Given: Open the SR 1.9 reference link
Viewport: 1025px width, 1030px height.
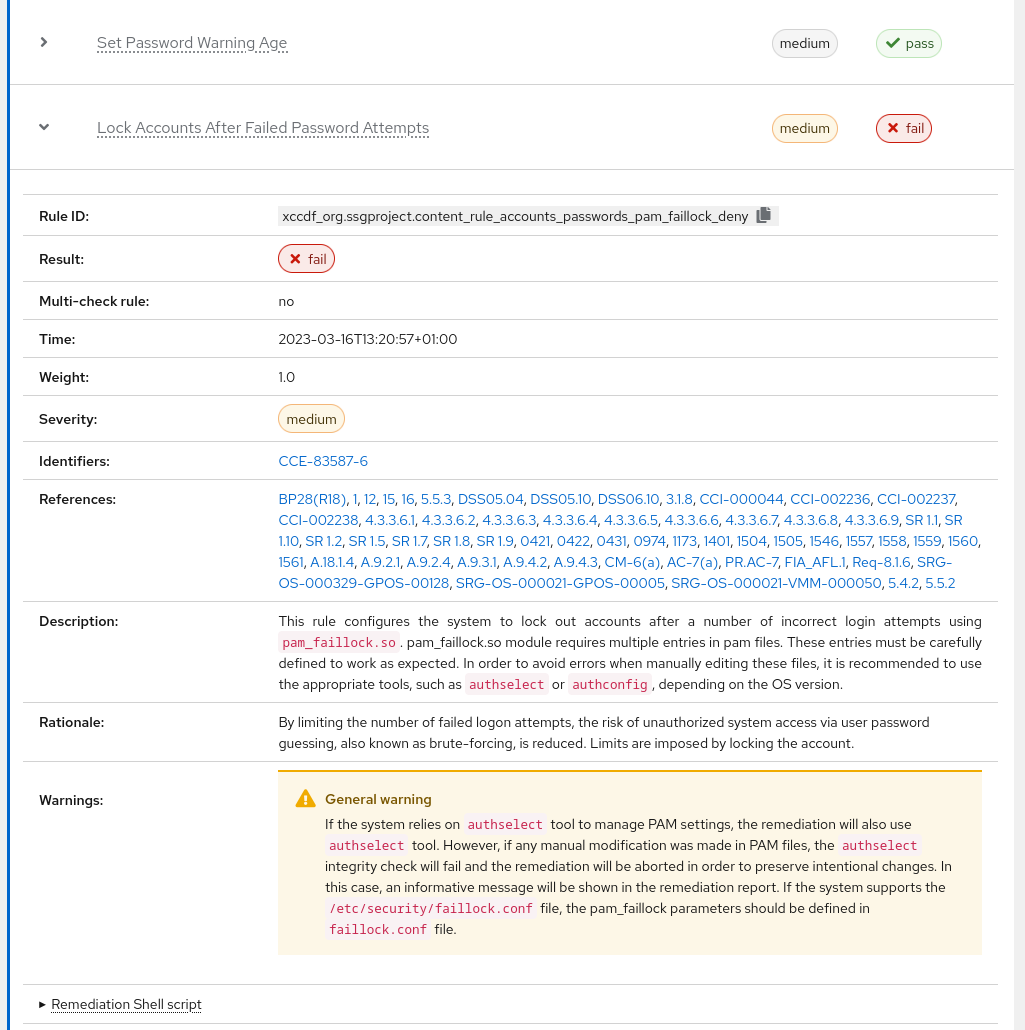Looking at the screenshot, I should pos(495,541).
